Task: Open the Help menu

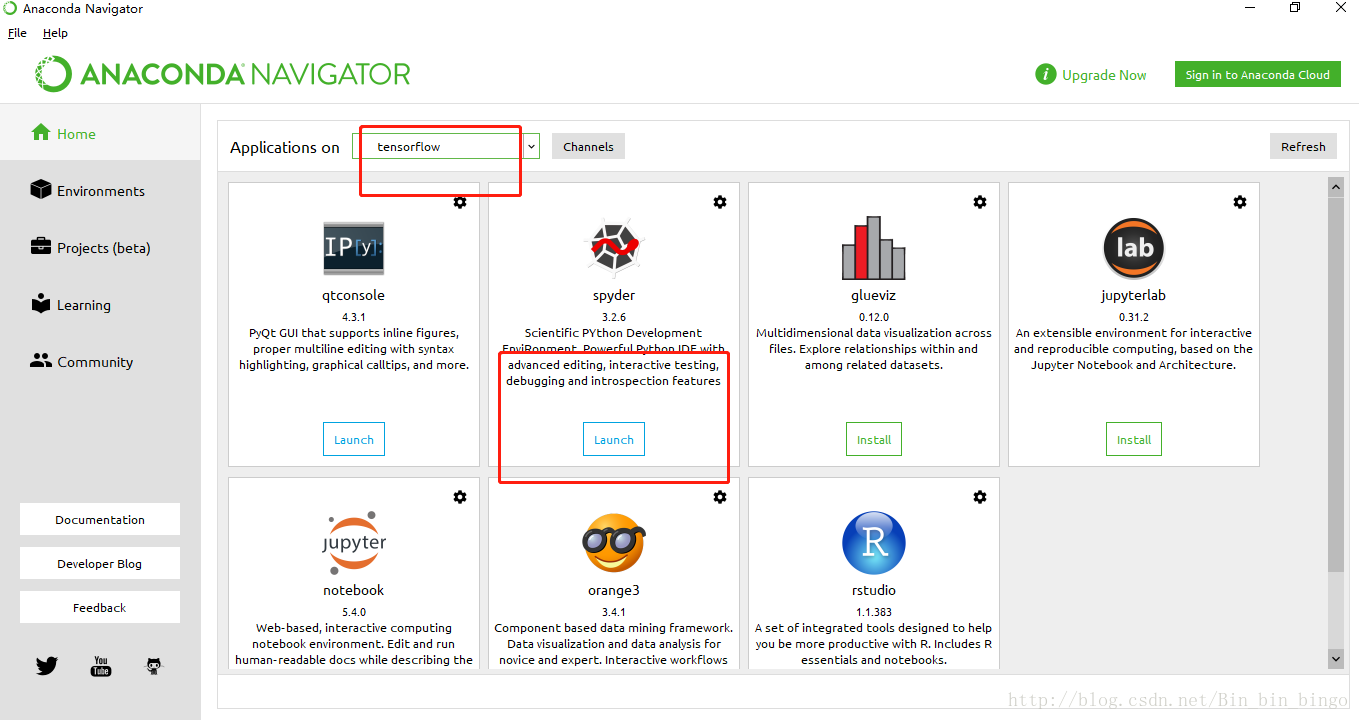Action: pos(55,33)
